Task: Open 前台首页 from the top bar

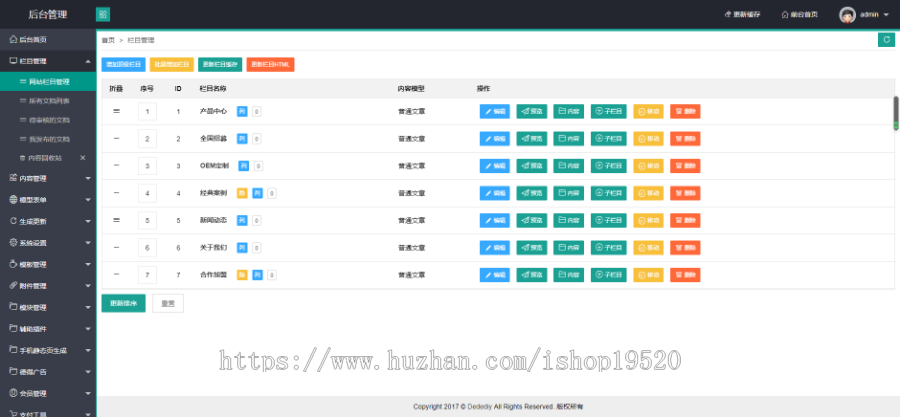Action: tap(800, 15)
